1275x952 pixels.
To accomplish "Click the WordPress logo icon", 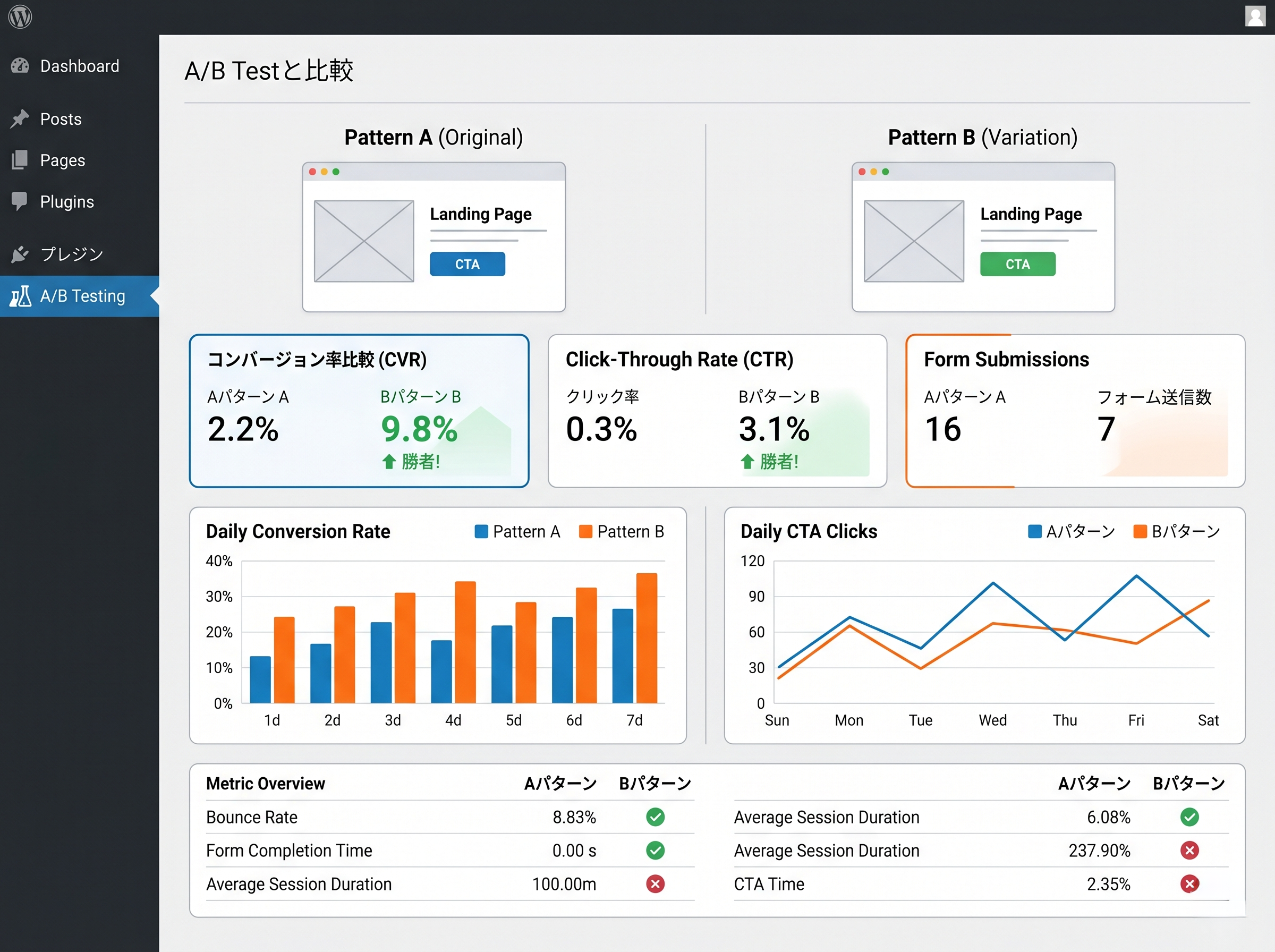I will click(20, 16).
